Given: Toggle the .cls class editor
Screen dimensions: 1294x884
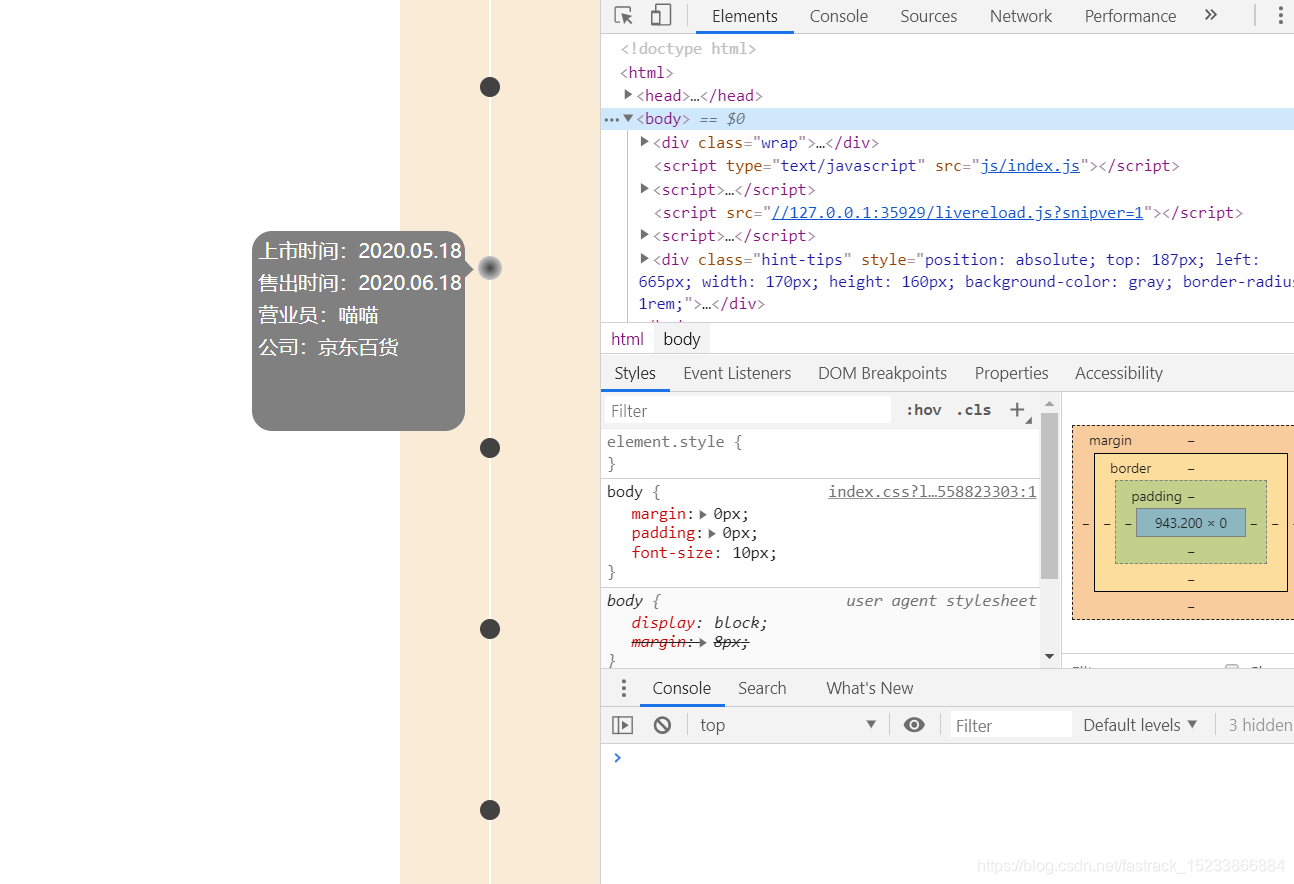Looking at the screenshot, I should pyautogui.click(x=973, y=410).
